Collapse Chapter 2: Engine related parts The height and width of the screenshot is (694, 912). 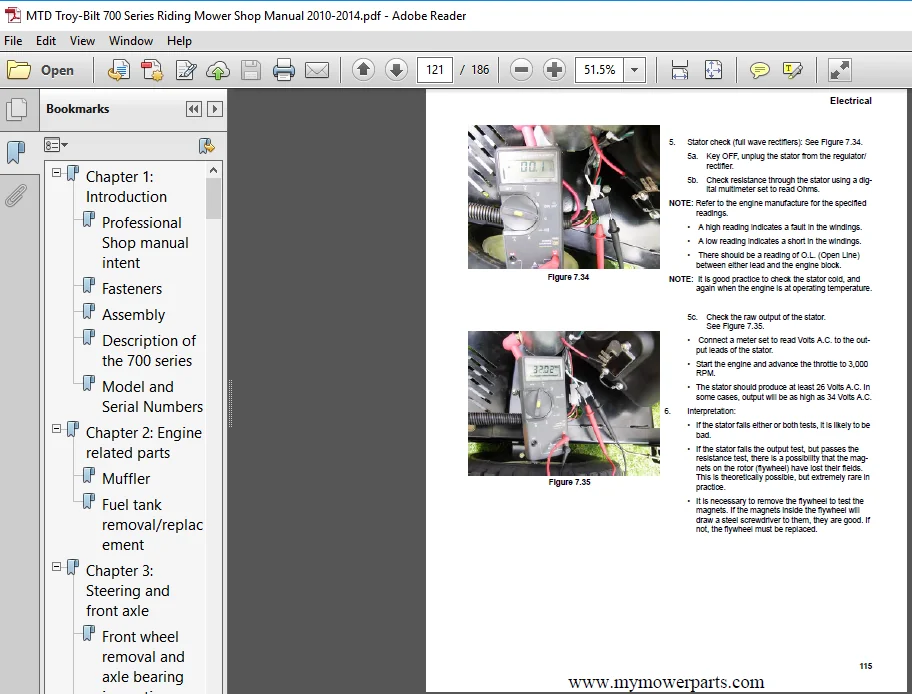56,429
